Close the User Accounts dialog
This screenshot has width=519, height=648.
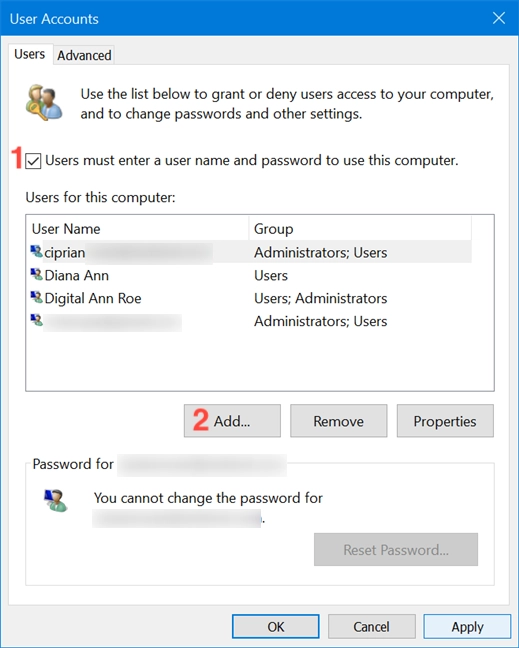click(x=499, y=18)
